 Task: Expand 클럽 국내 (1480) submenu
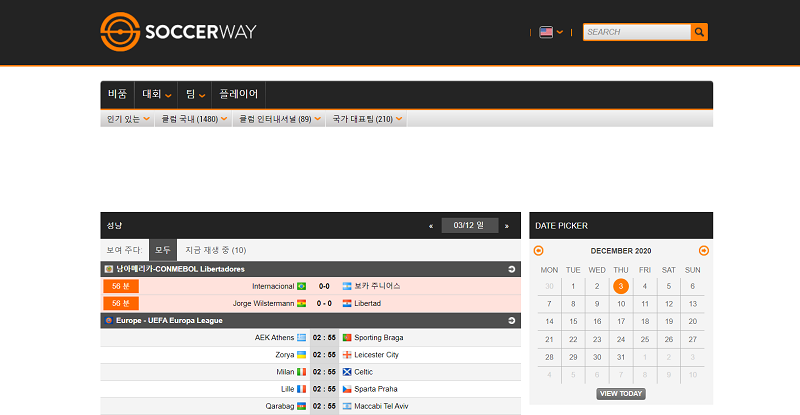pyautogui.click(x=194, y=119)
